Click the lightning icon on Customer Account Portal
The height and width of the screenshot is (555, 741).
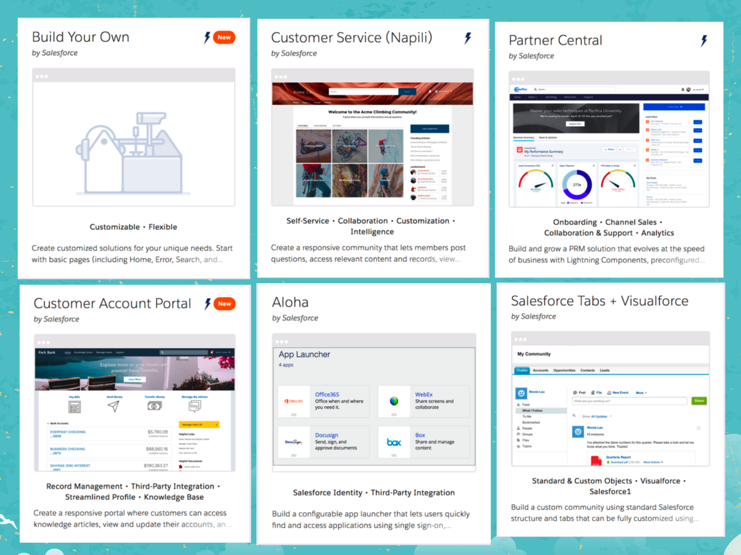coord(207,304)
